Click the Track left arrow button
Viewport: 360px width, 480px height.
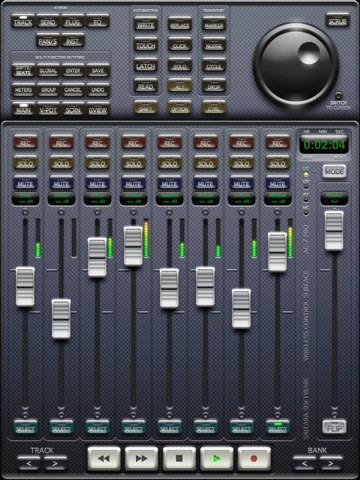[x=29, y=463]
